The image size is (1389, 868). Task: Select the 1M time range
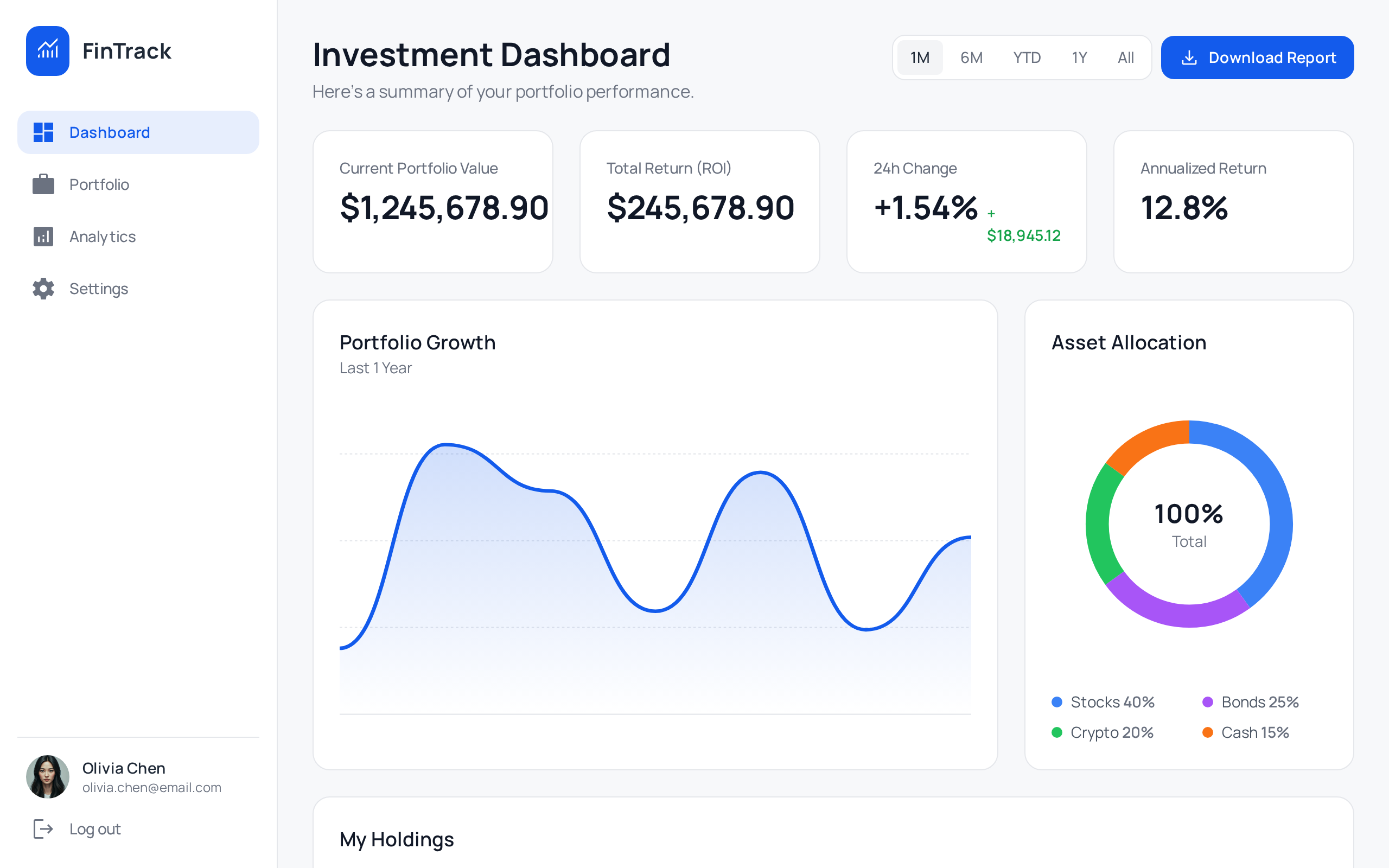click(920, 58)
